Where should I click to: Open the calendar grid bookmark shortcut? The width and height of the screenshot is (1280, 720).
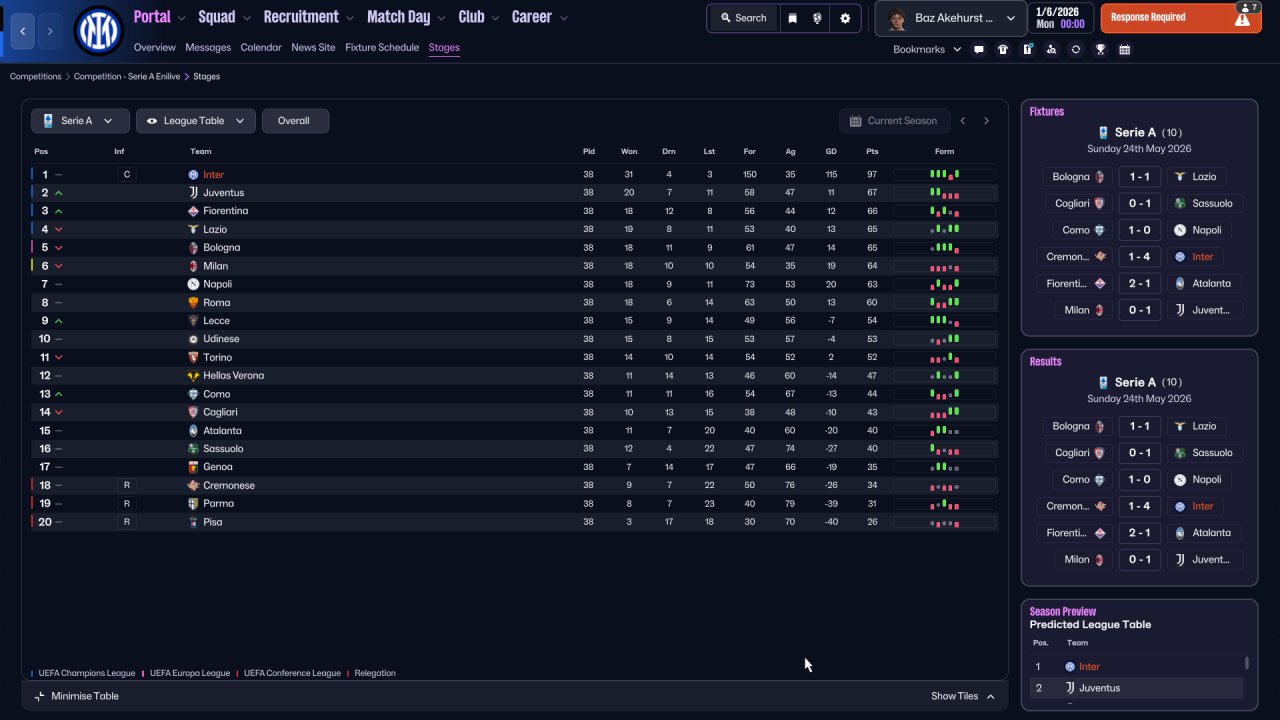pyautogui.click(x=1124, y=49)
